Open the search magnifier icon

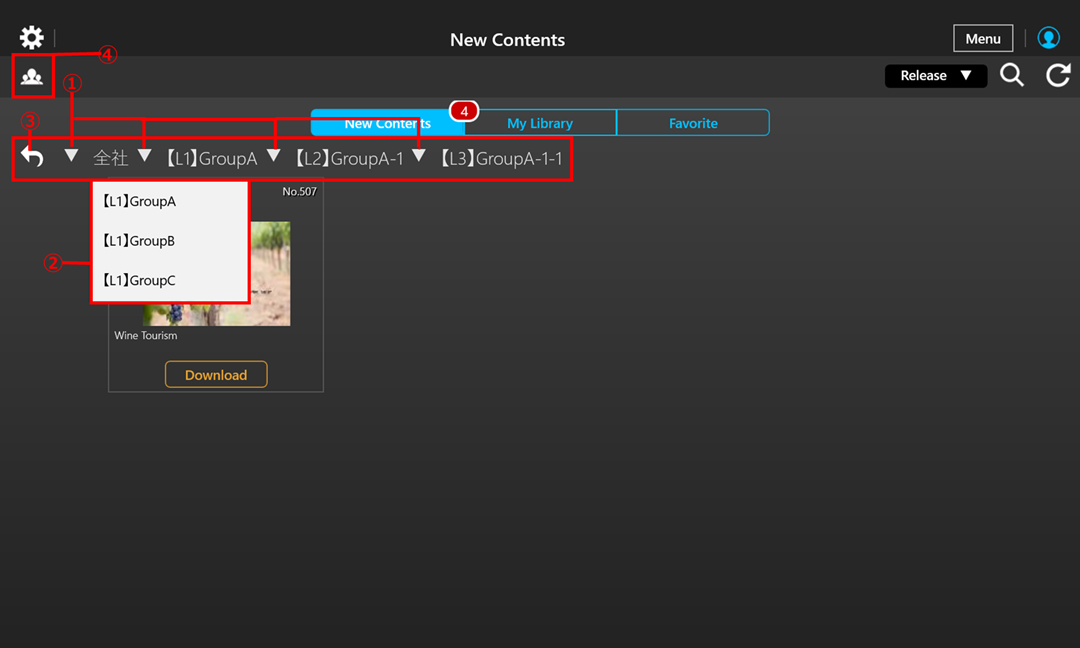point(1012,74)
